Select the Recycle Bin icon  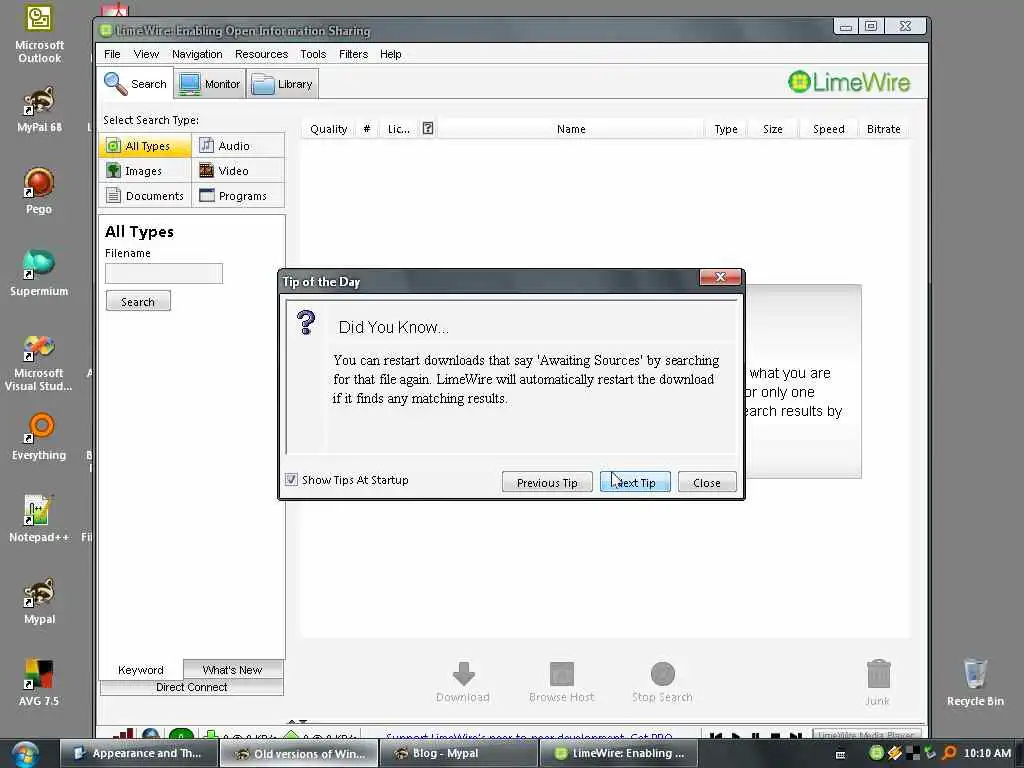975,682
